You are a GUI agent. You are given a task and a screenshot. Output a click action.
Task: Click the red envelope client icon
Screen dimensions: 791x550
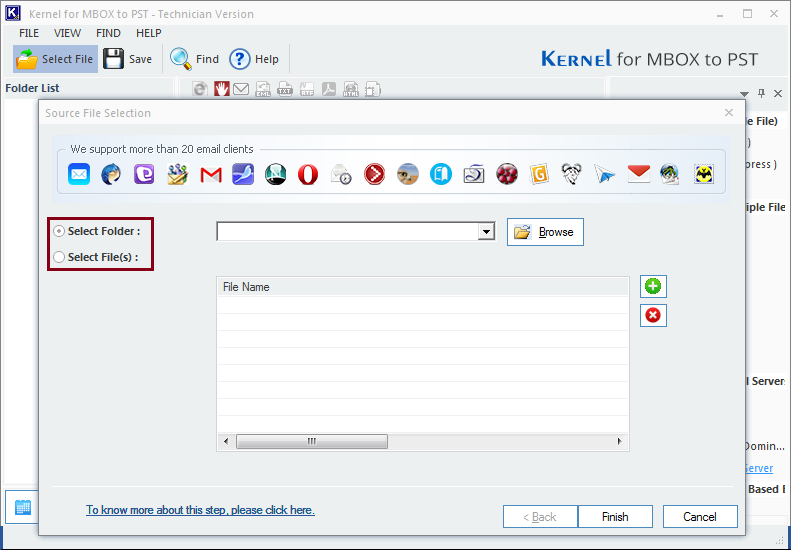638,174
